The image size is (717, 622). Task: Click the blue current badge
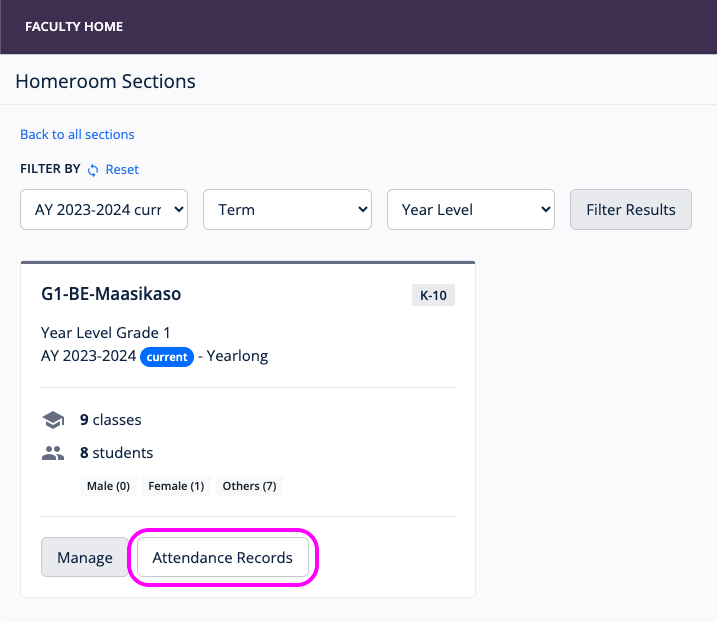(x=167, y=357)
